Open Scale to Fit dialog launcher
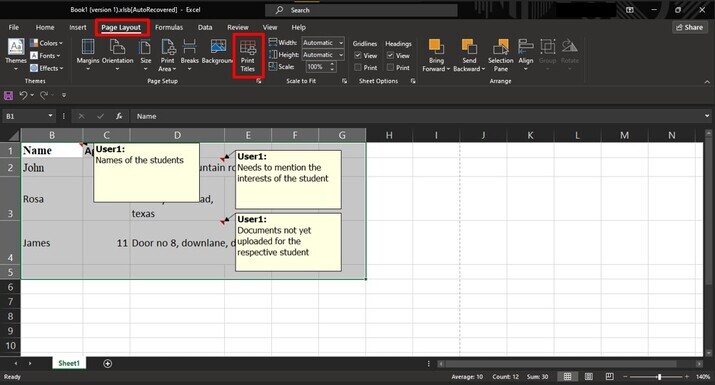The height and width of the screenshot is (385, 715). [344, 81]
